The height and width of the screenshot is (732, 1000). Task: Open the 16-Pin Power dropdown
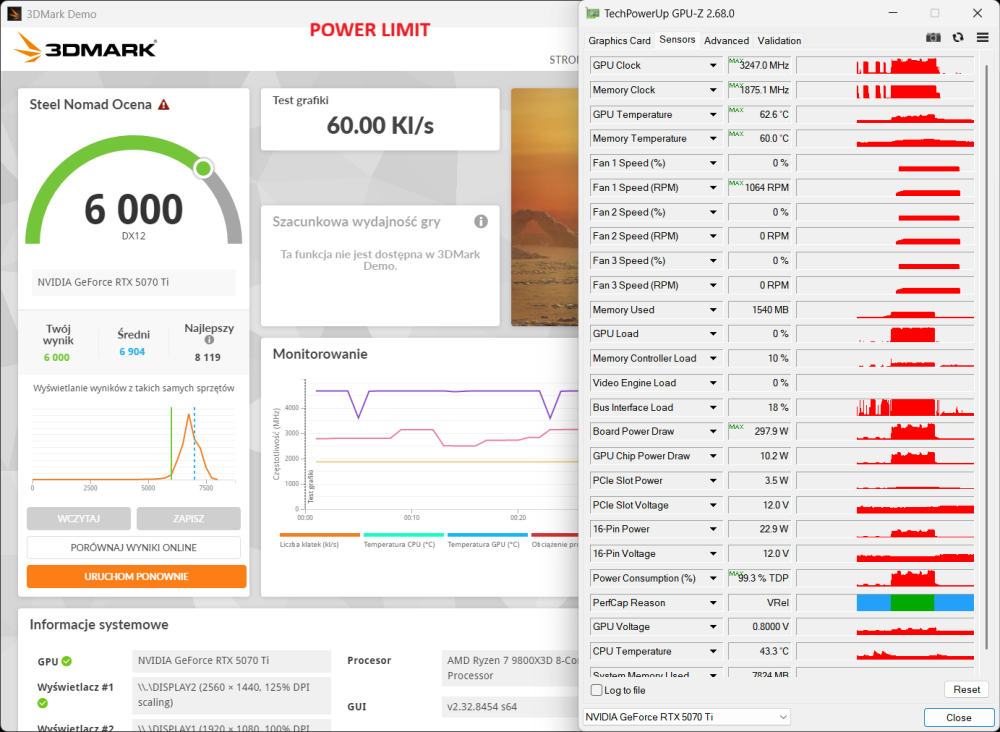pos(713,529)
